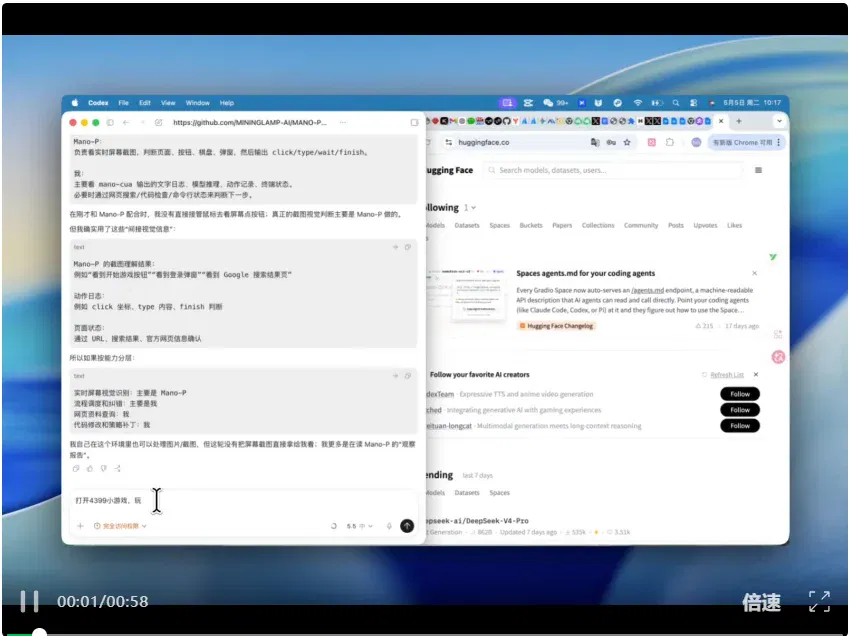This screenshot has width=850, height=636.
Task: Click the Codex message input with 打开4399小游戏
Action: pyautogui.click(x=244, y=500)
